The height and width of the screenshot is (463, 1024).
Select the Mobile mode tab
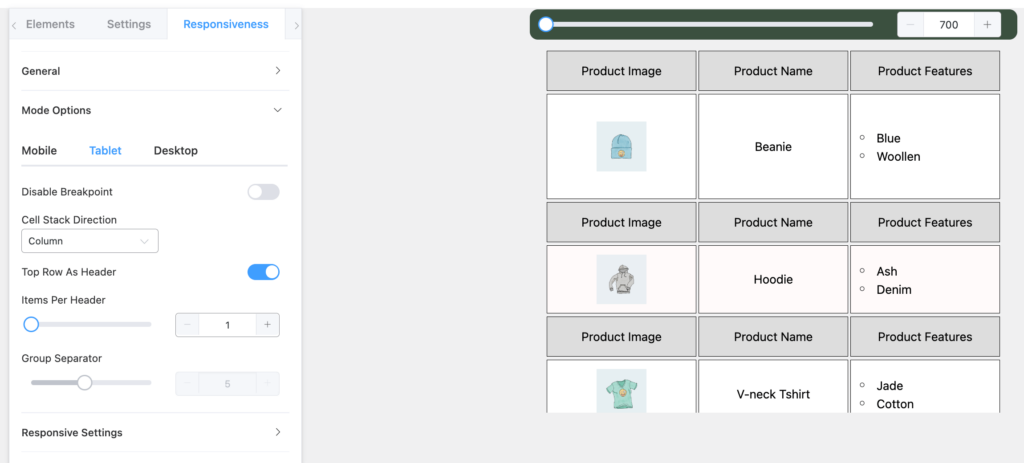39,150
